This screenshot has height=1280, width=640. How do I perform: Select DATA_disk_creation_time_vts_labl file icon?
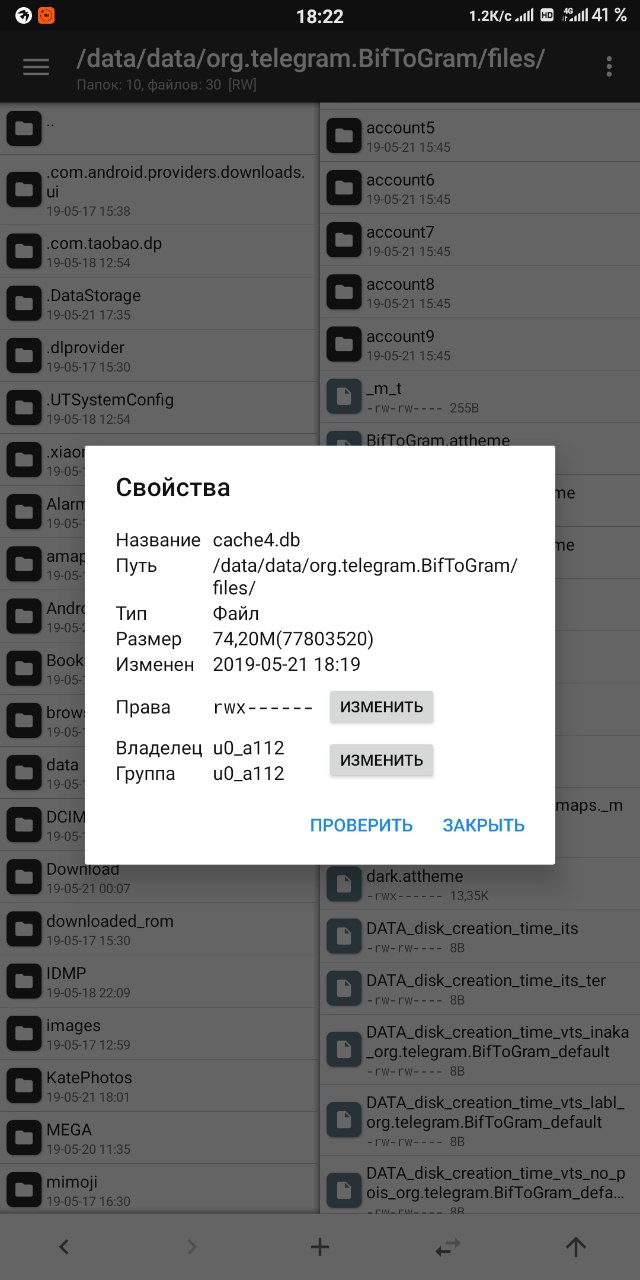(x=344, y=1121)
